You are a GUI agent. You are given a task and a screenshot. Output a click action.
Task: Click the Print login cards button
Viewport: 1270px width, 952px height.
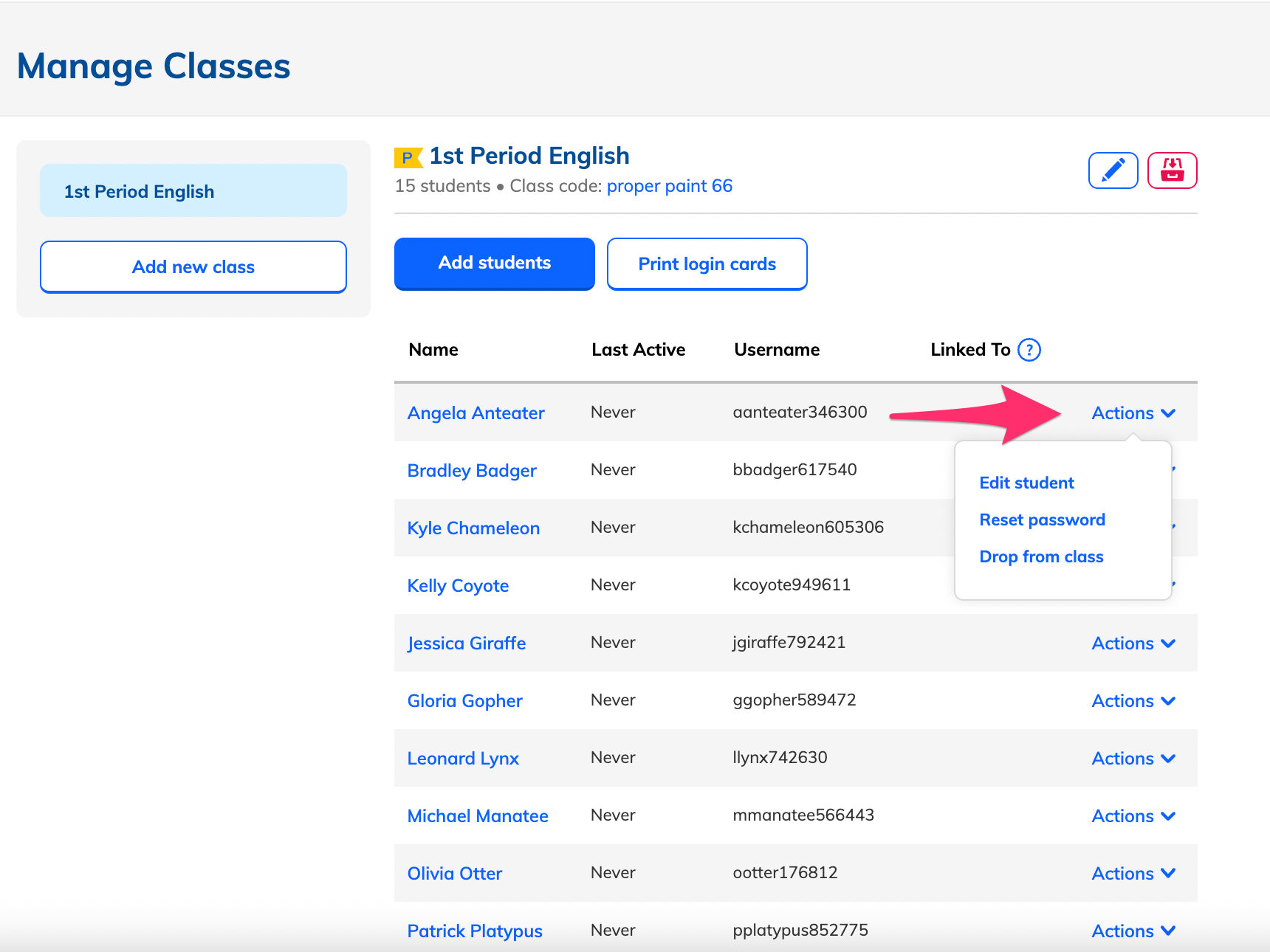707,263
